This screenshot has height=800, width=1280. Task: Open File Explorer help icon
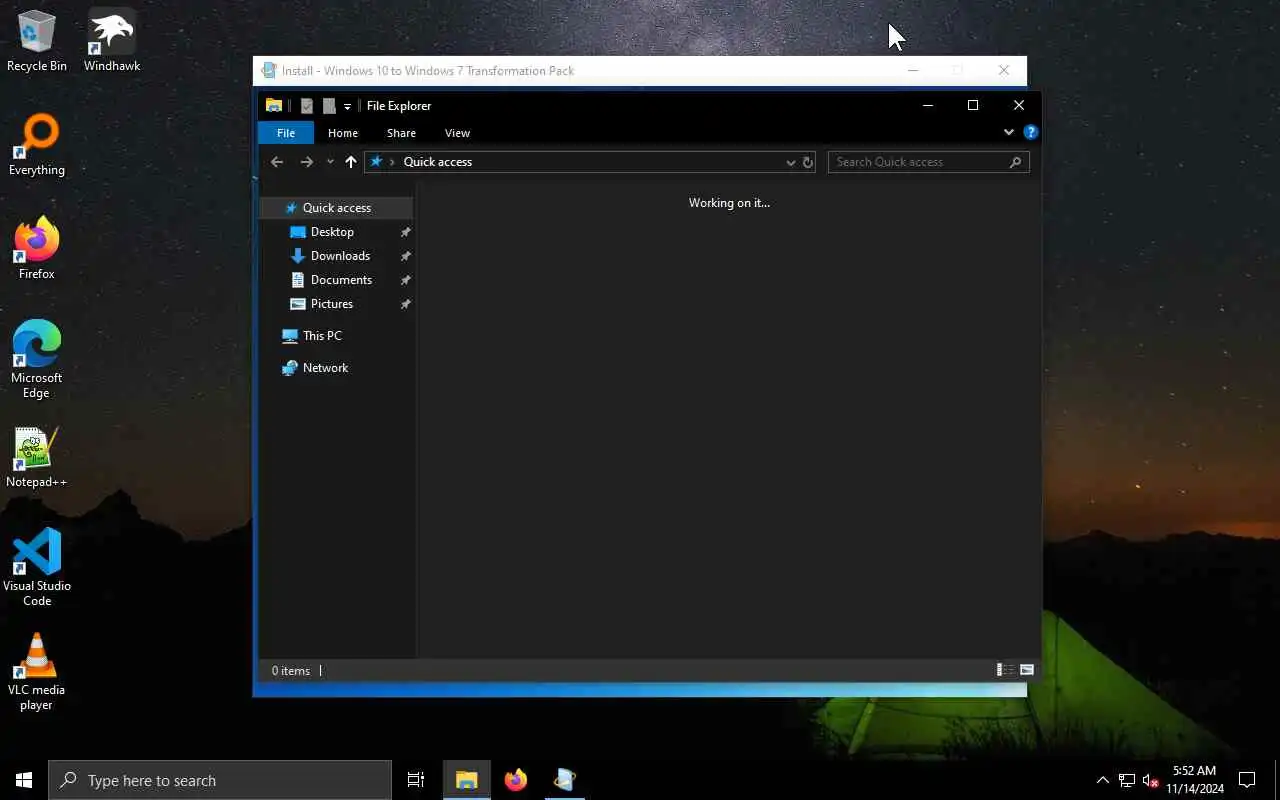pyautogui.click(x=1031, y=132)
